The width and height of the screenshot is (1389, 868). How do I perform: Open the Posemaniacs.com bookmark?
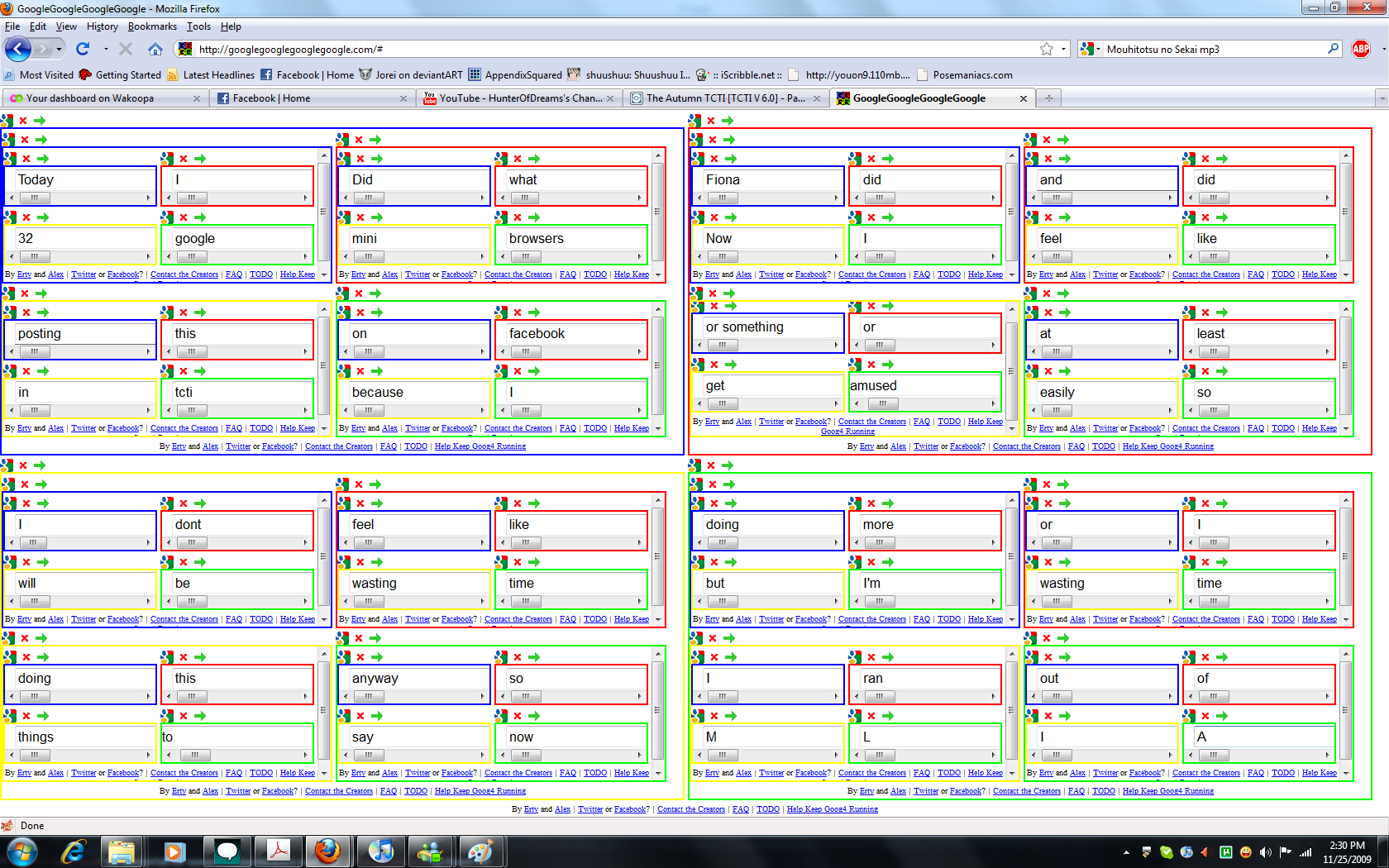click(964, 74)
